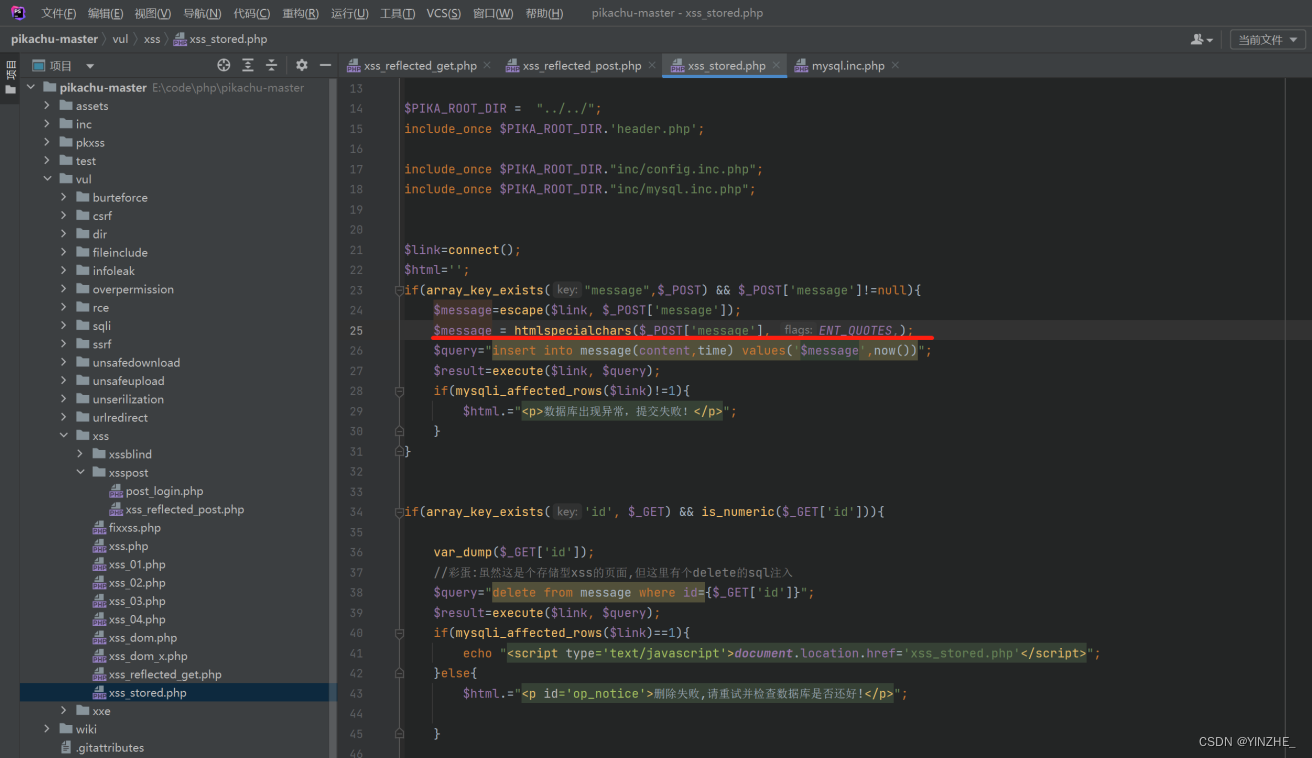Expand the assets folder
The height and width of the screenshot is (758, 1312).
coord(47,106)
